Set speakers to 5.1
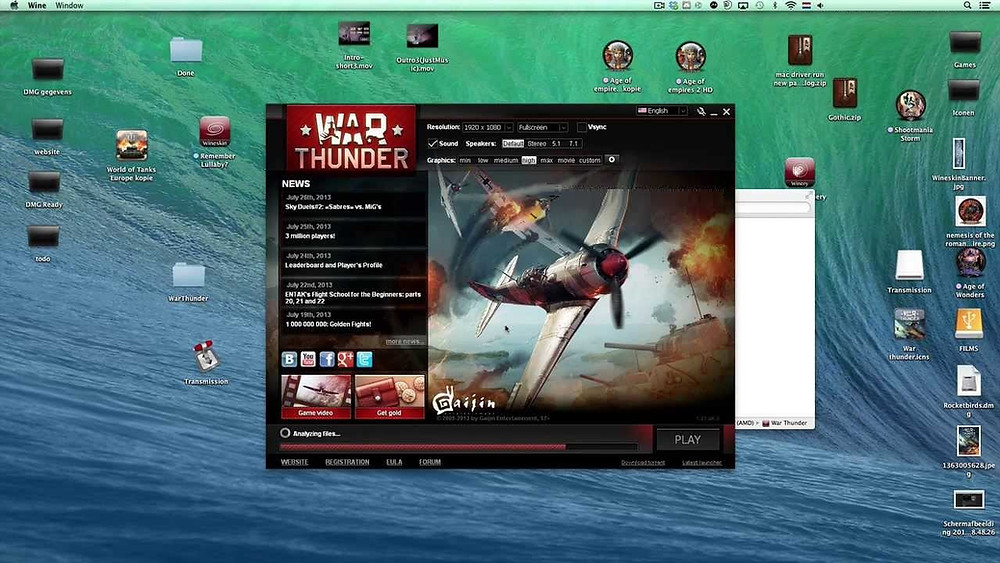This screenshot has width=1000, height=563. pos(556,143)
